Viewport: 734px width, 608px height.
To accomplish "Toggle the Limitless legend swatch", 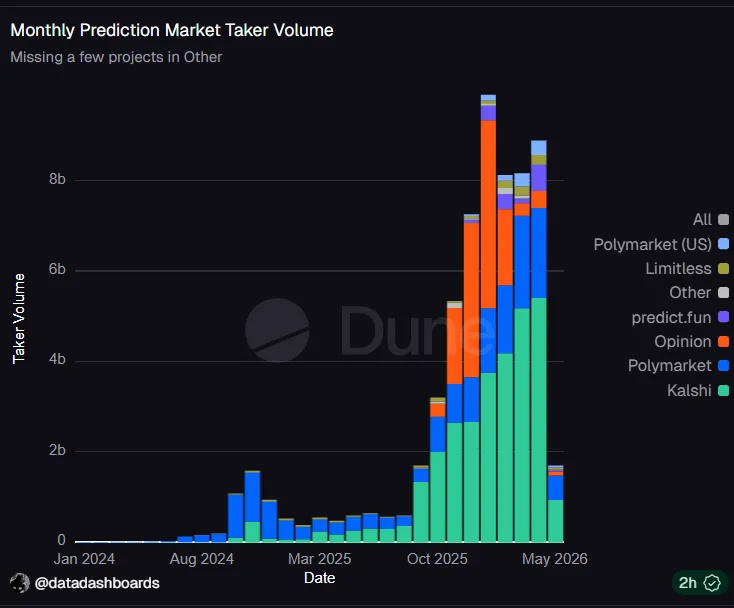I will click(x=723, y=268).
